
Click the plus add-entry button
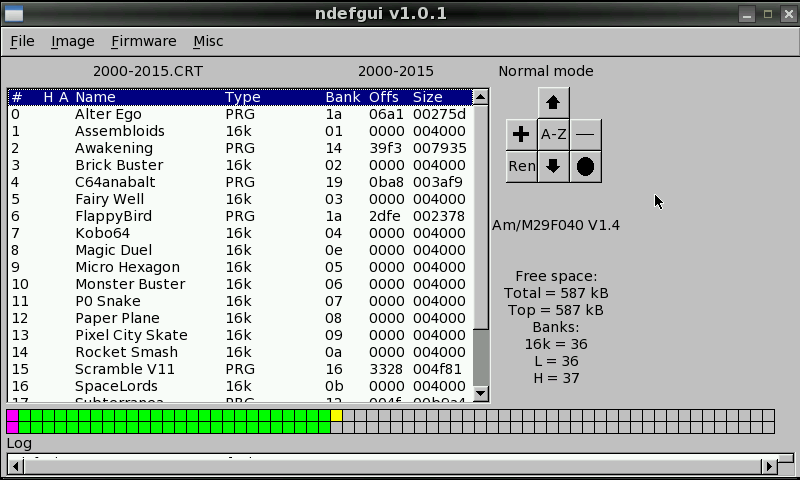tap(521, 135)
